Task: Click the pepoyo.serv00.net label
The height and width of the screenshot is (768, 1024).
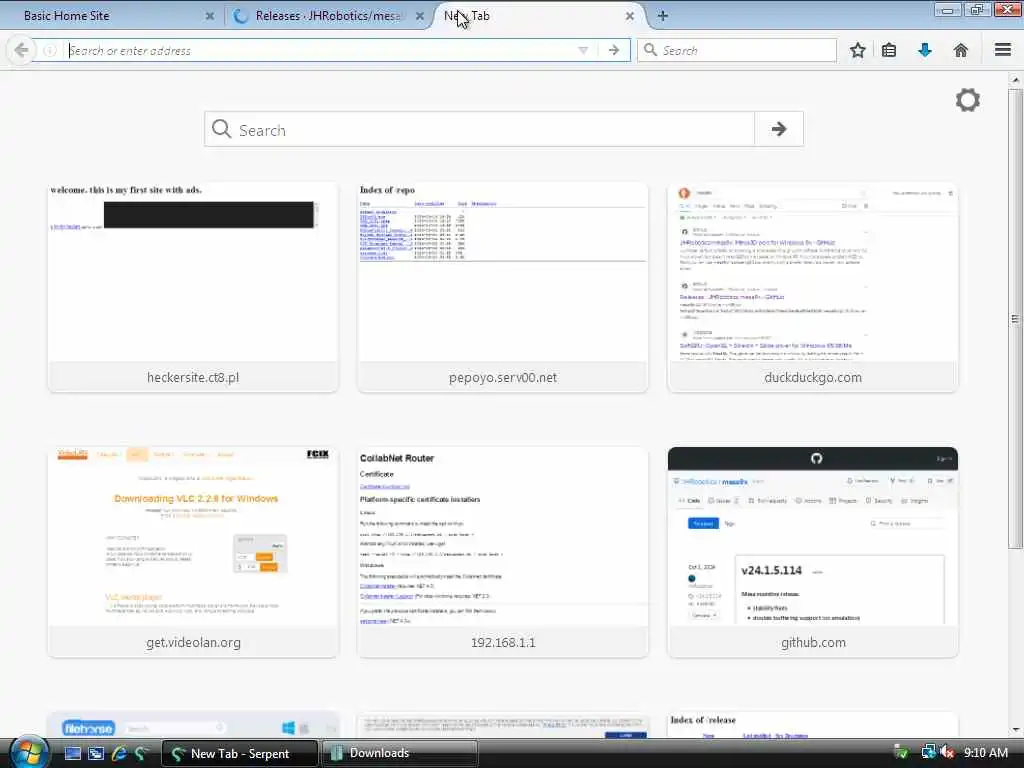Action: (503, 377)
